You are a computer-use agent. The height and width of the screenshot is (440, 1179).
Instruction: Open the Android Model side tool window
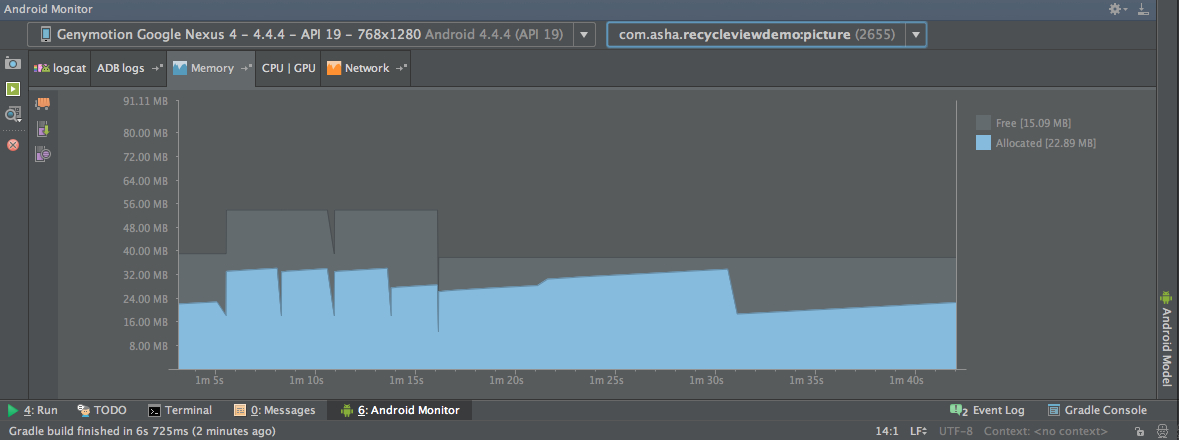click(x=1166, y=338)
